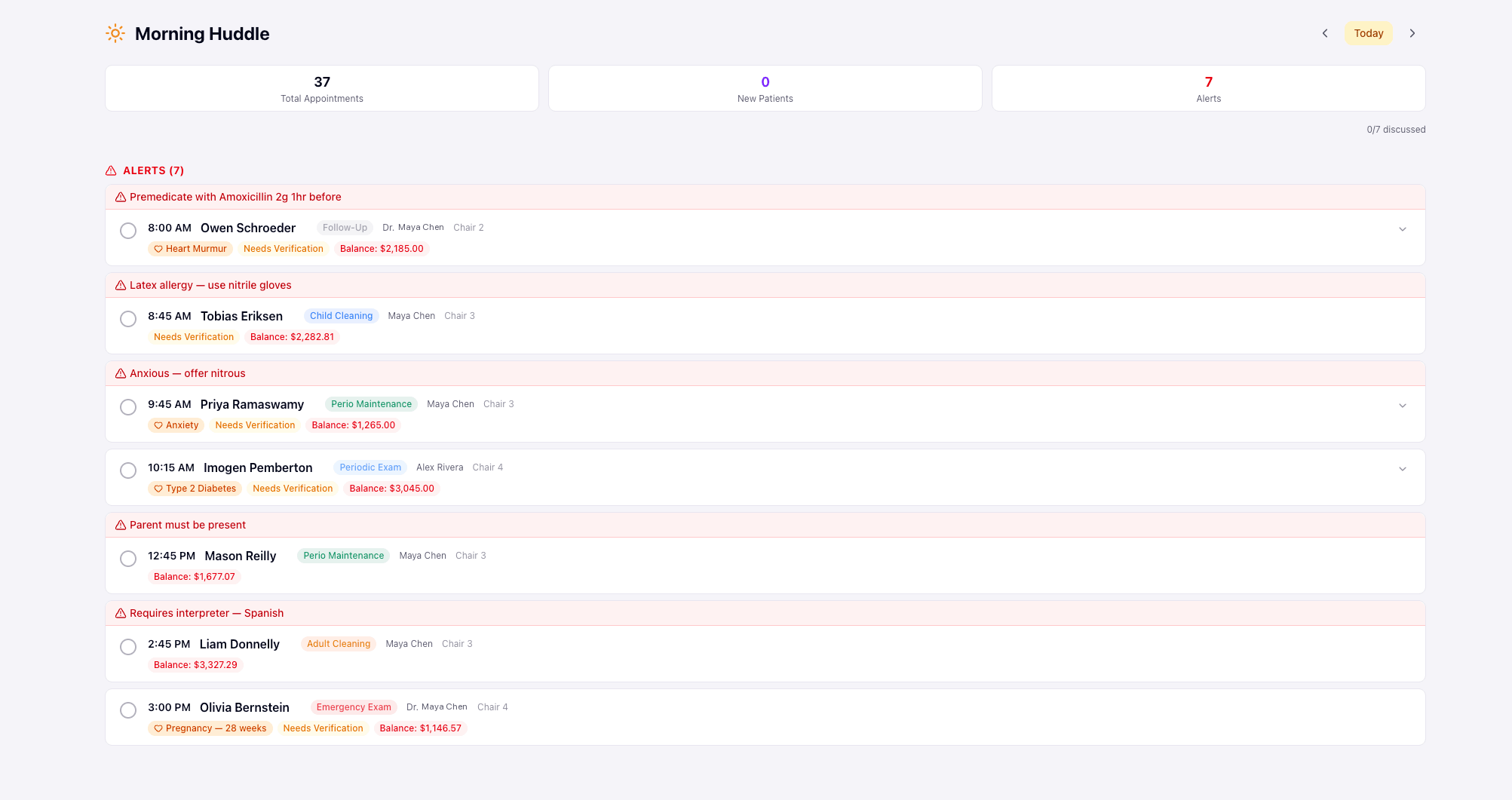Mark Liam Donnelly as discussed
Viewport: 1512px width, 800px height.
click(128, 647)
